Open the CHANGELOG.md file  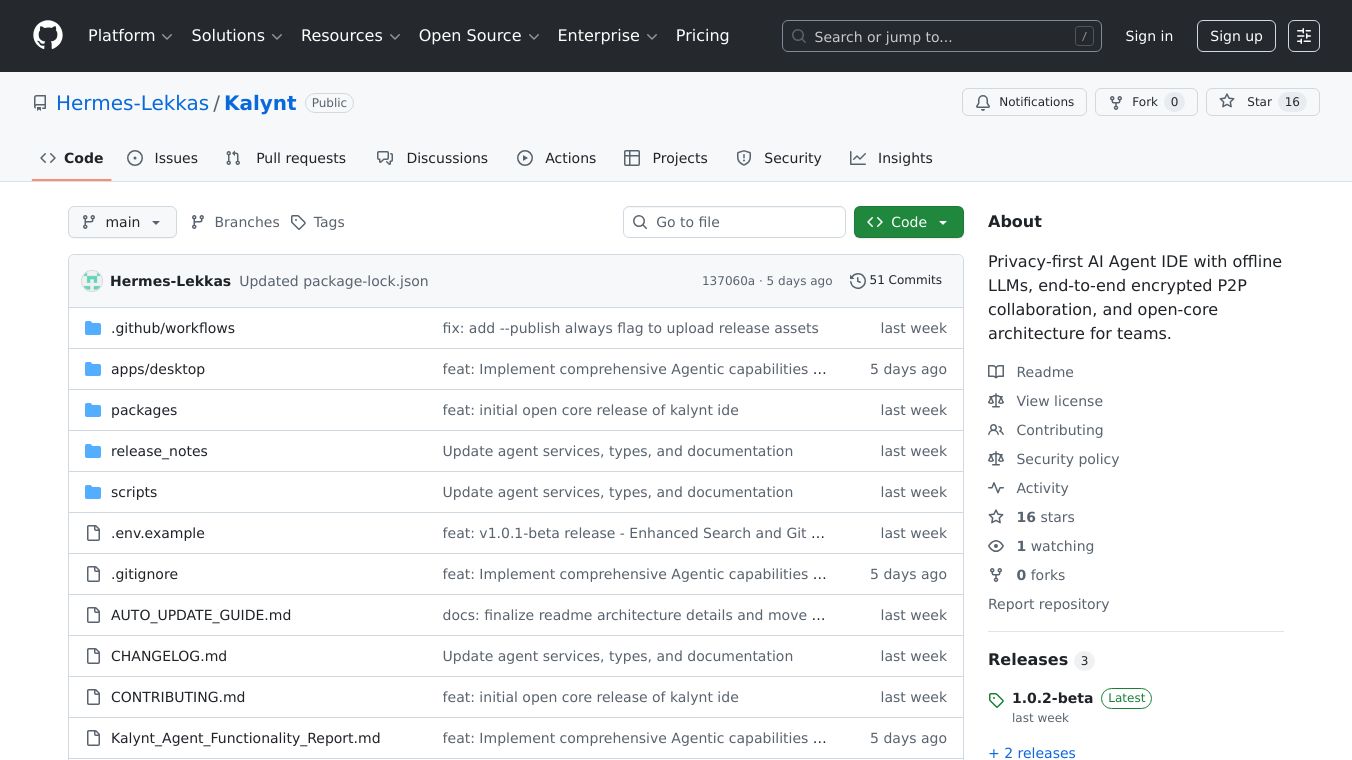(x=169, y=656)
